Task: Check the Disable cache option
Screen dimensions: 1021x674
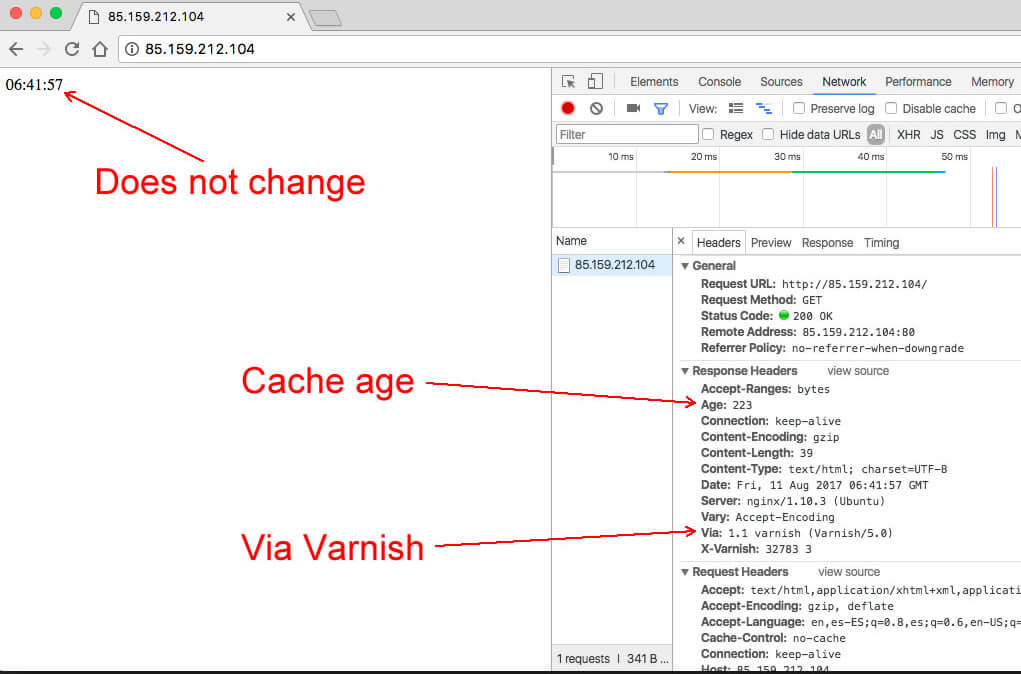Action: tap(891, 108)
